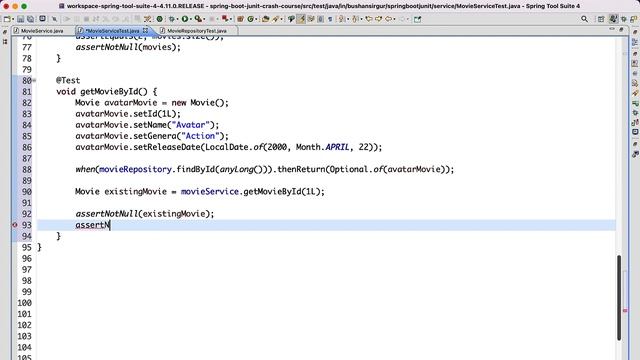Click the vertical scrollbar thumb in editor
This screenshot has height=360, width=640.
(x=619, y=298)
